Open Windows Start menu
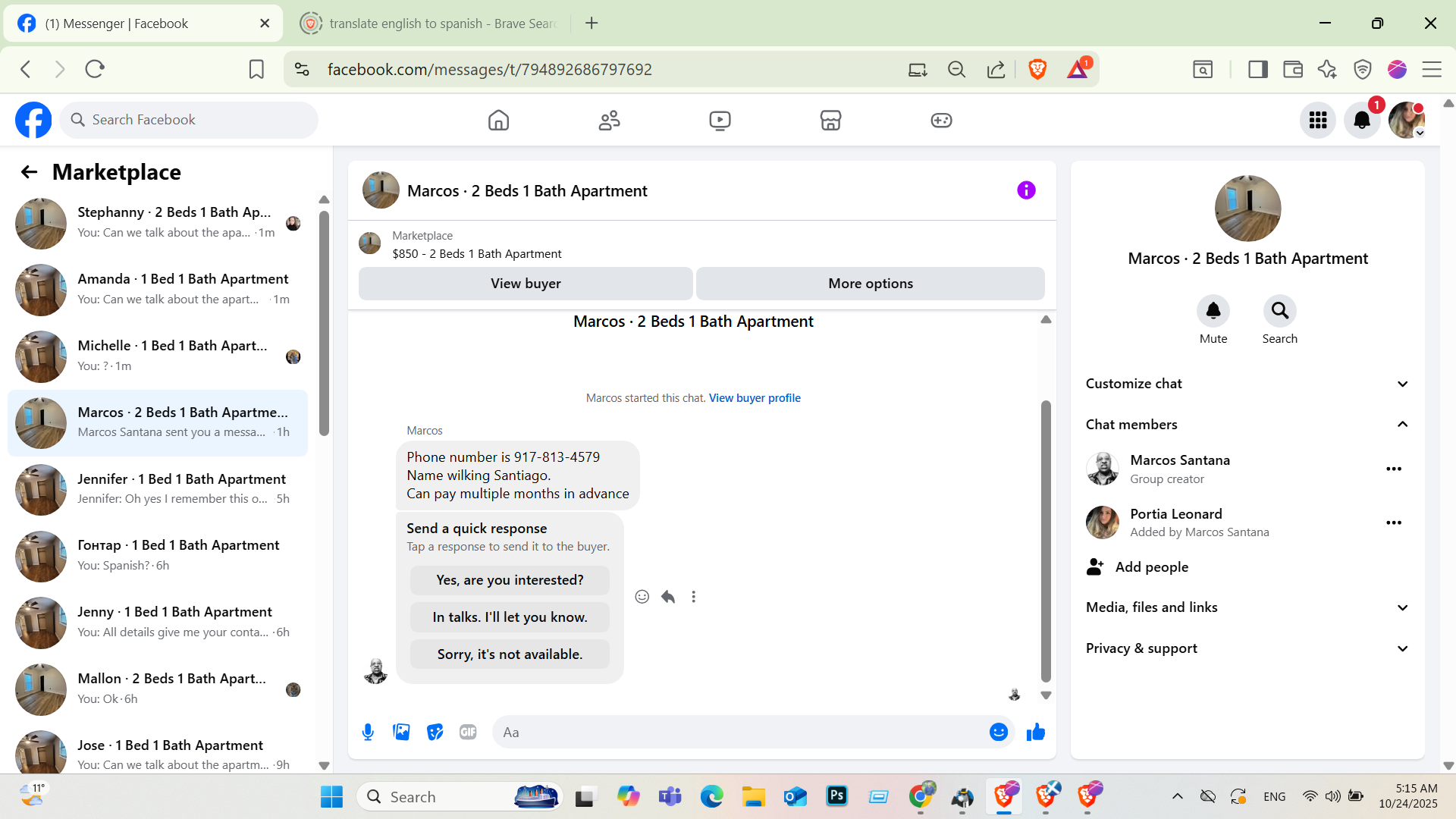This screenshot has width=1456, height=819. (331, 796)
